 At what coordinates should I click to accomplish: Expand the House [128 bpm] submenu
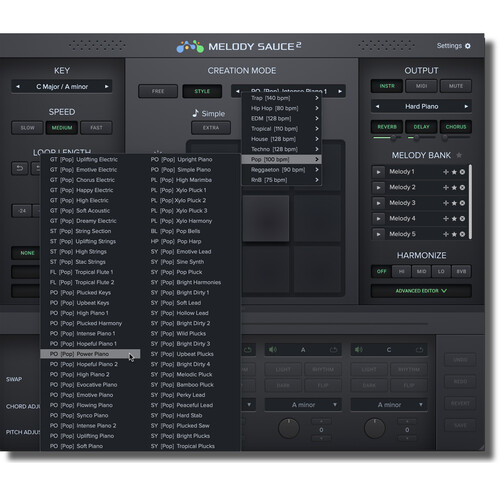[282, 139]
